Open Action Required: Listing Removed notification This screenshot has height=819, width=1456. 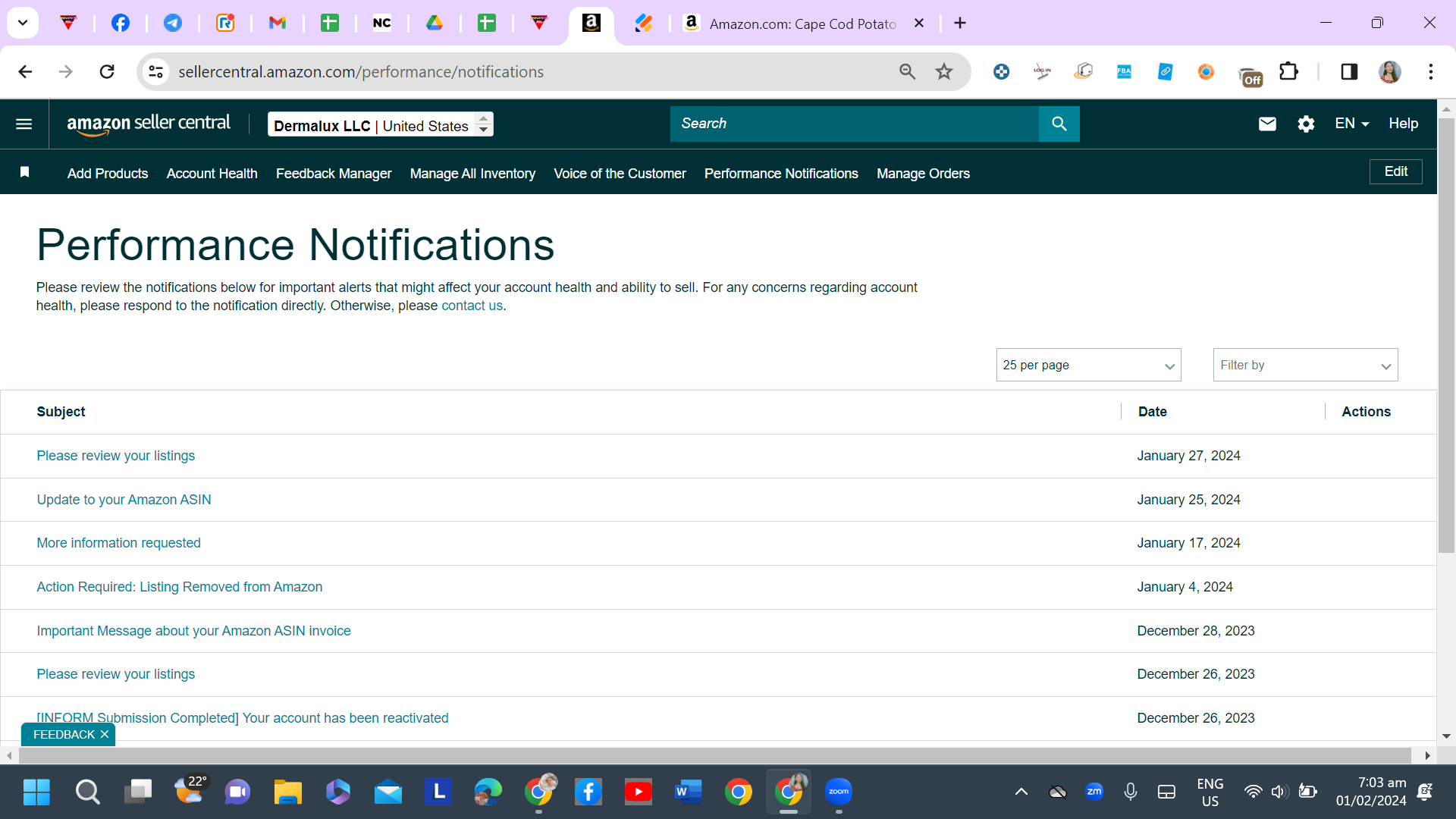[180, 587]
